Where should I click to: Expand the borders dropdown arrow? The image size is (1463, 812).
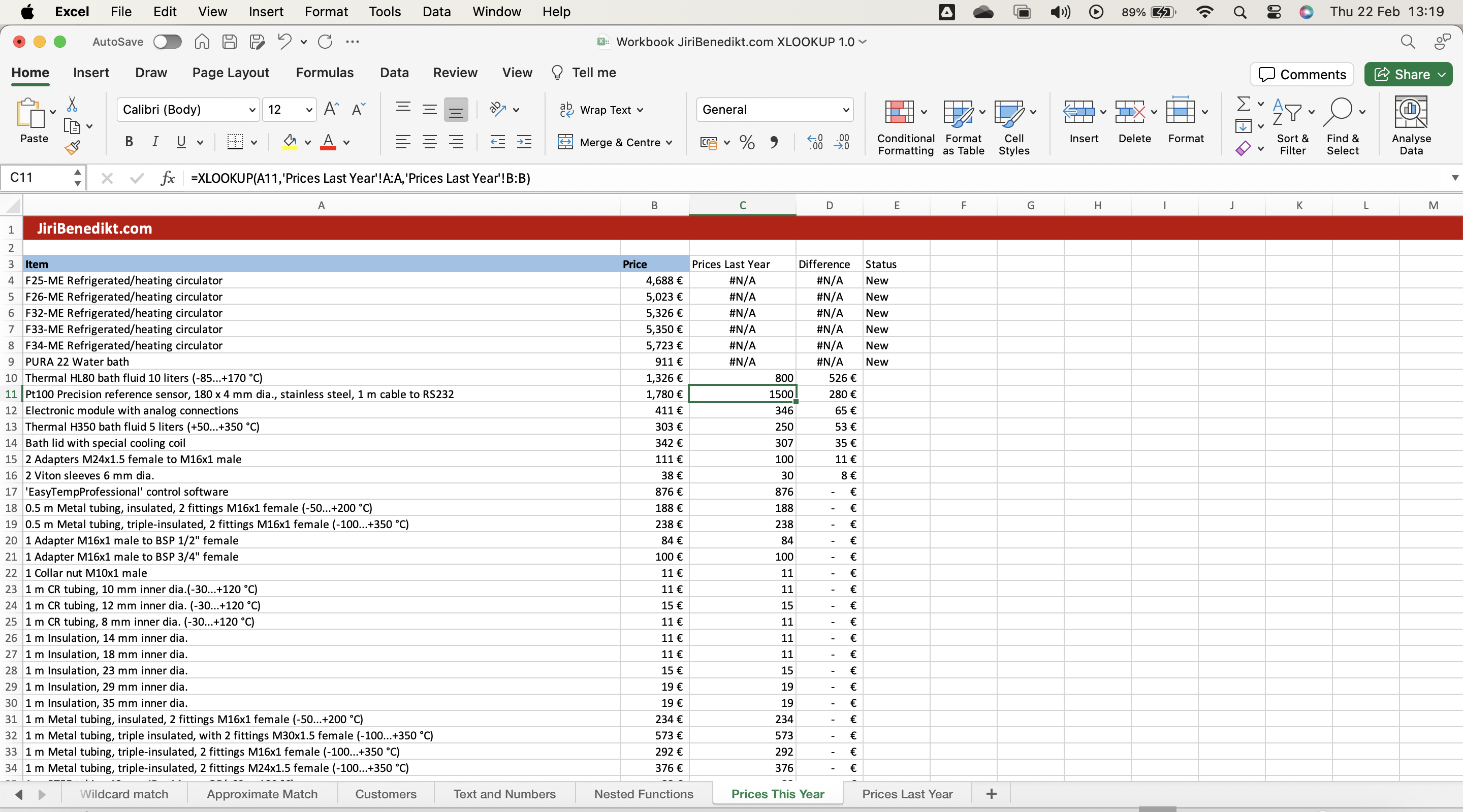coord(254,143)
